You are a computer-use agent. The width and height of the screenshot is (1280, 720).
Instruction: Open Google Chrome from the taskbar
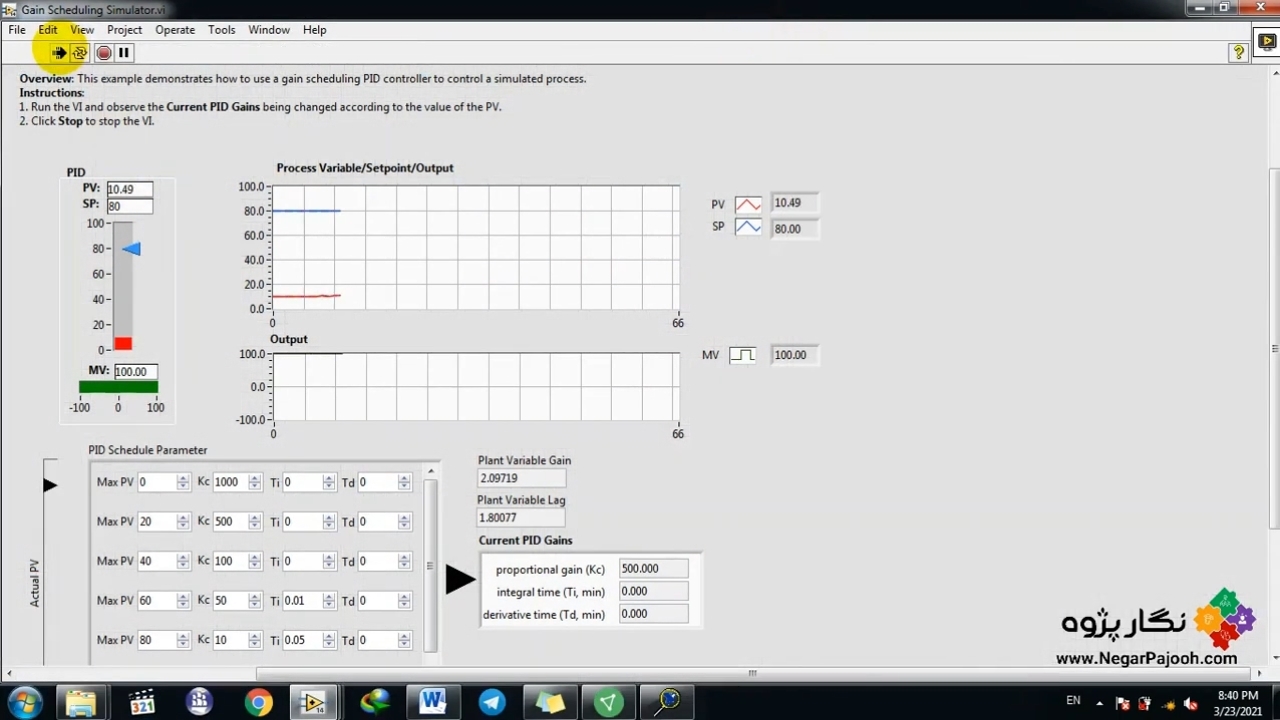pyautogui.click(x=259, y=702)
